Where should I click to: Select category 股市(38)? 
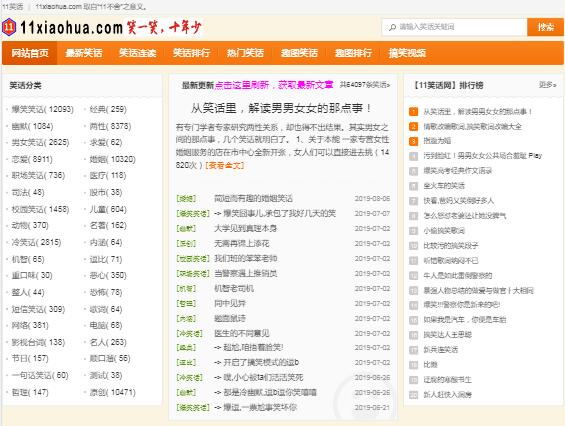(x=106, y=192)
